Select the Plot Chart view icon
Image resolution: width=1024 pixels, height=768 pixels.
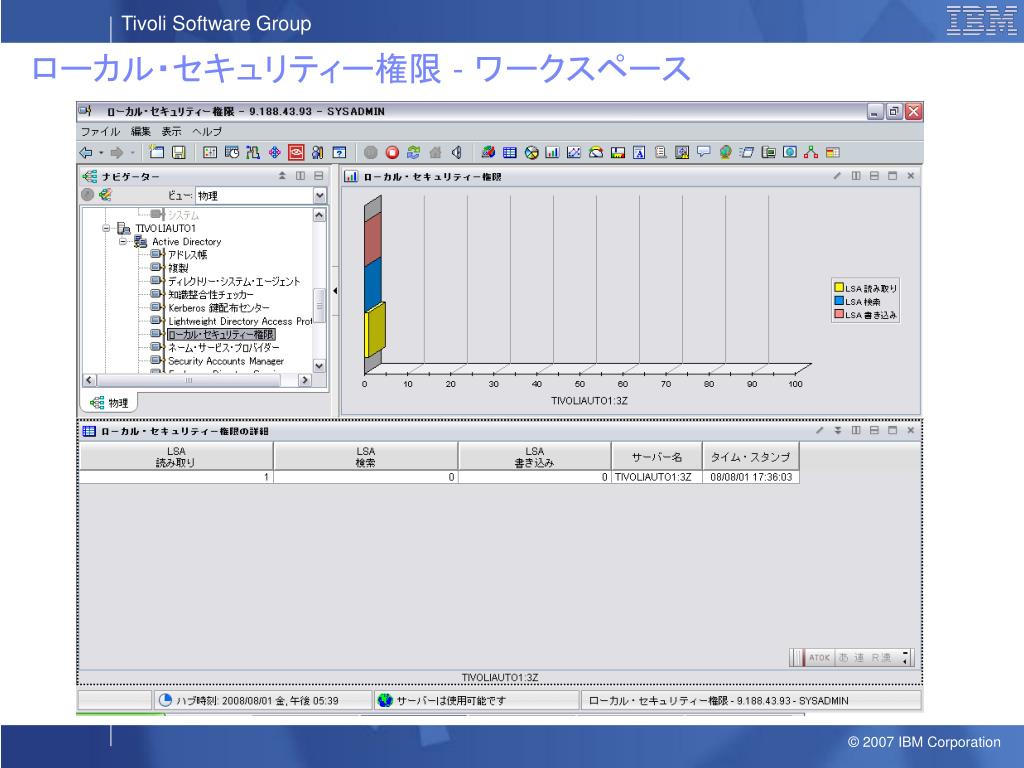click(574, 152)
